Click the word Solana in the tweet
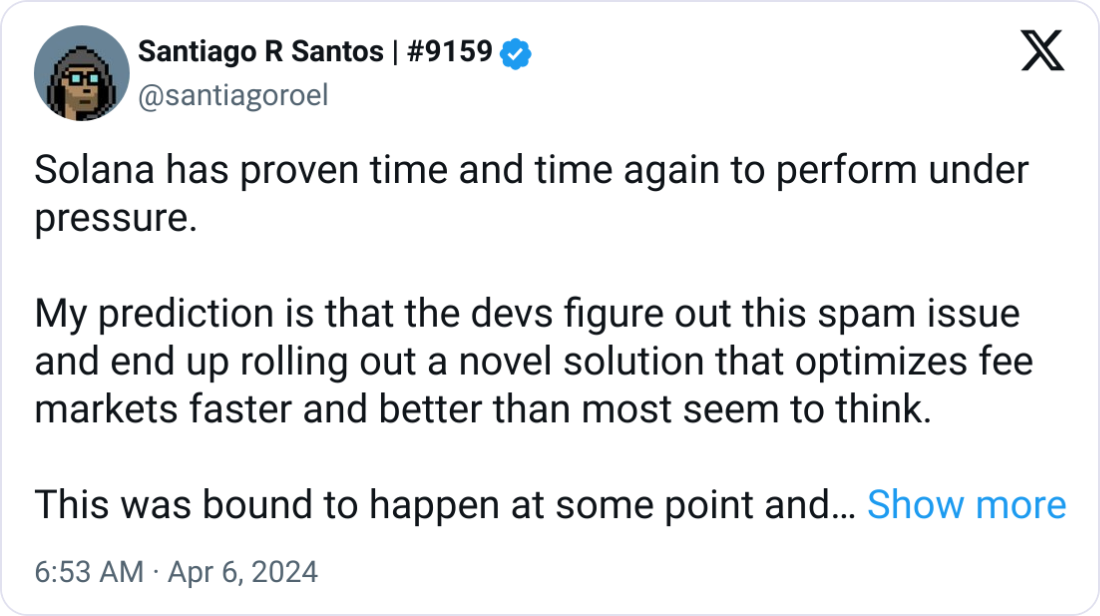1100x616 pixels. pos(95,170)
